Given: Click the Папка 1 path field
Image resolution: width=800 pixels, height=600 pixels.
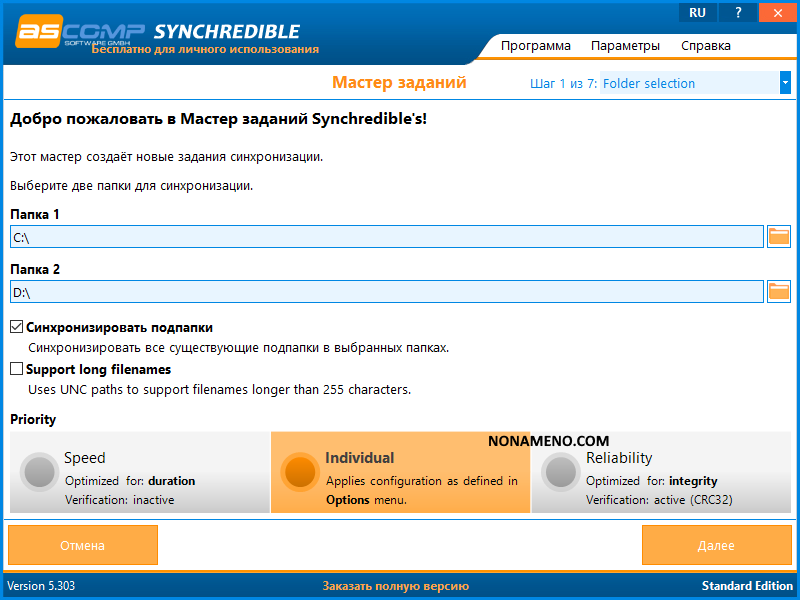Looking at the screenshot, I should [386, 237].
